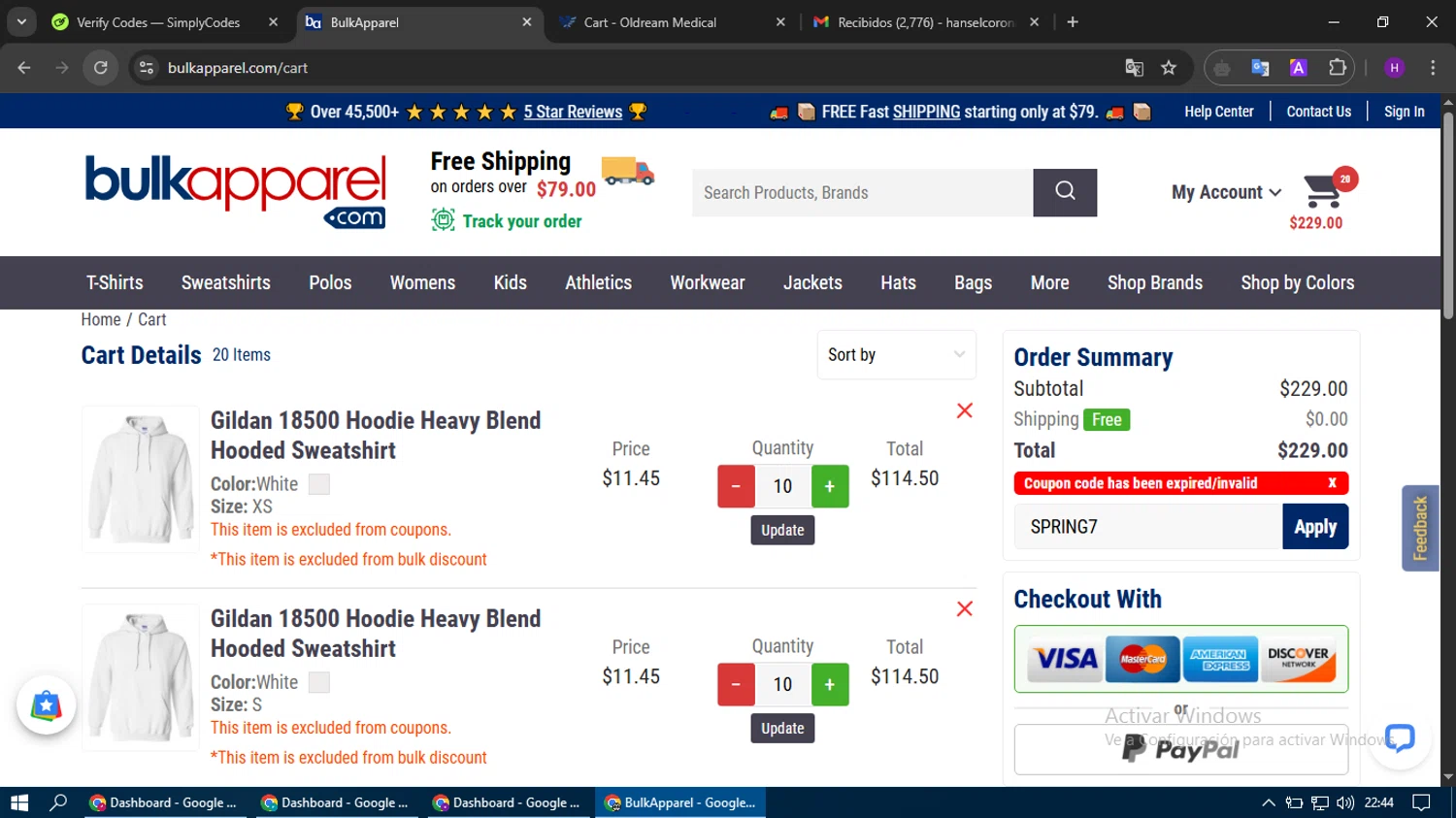Click the Sign In link

click(1404, 112)
